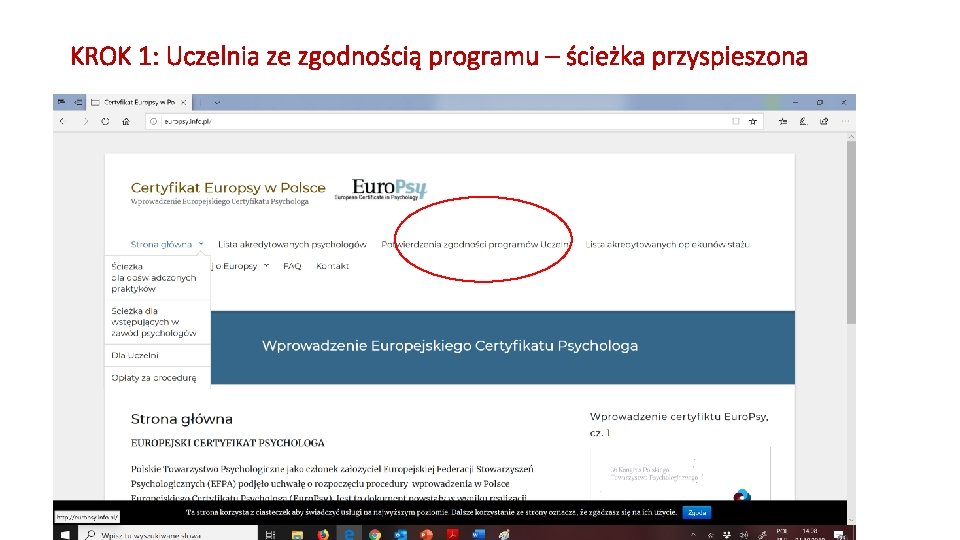The width and height of the screenshot is (960, 540).
Task: Open Adobe Acrobat from the taskbar
Action: 452,534
